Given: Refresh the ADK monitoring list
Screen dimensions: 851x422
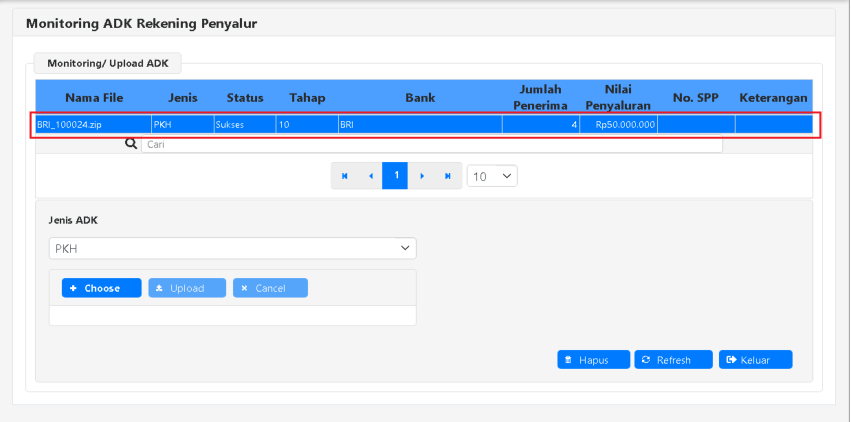Looking at the screenshot, I should (673, 360).
